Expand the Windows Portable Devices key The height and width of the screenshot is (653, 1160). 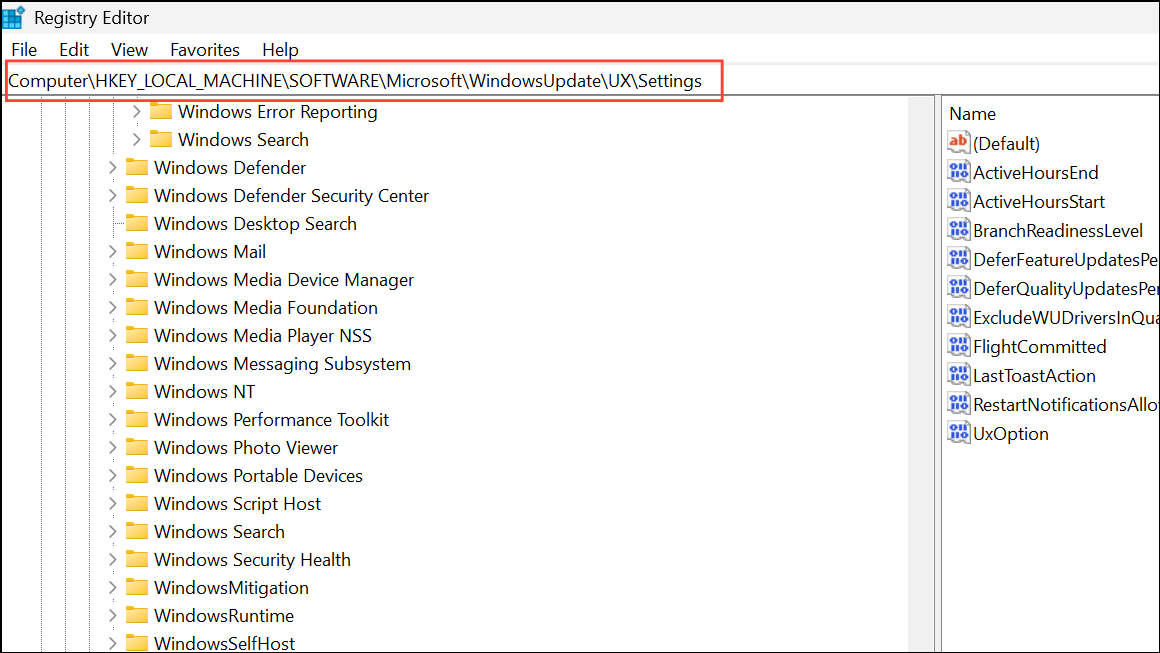pyautogui.click(x=112, y=476)
